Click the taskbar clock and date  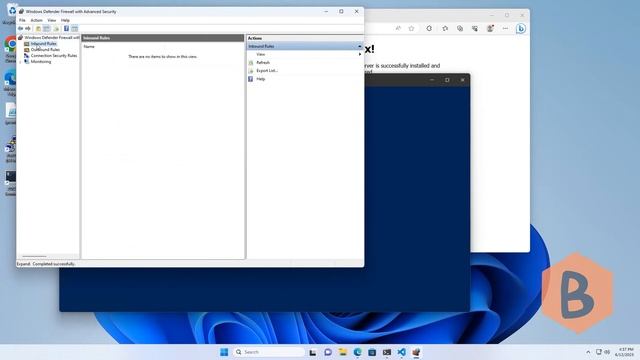pos(624,352)
